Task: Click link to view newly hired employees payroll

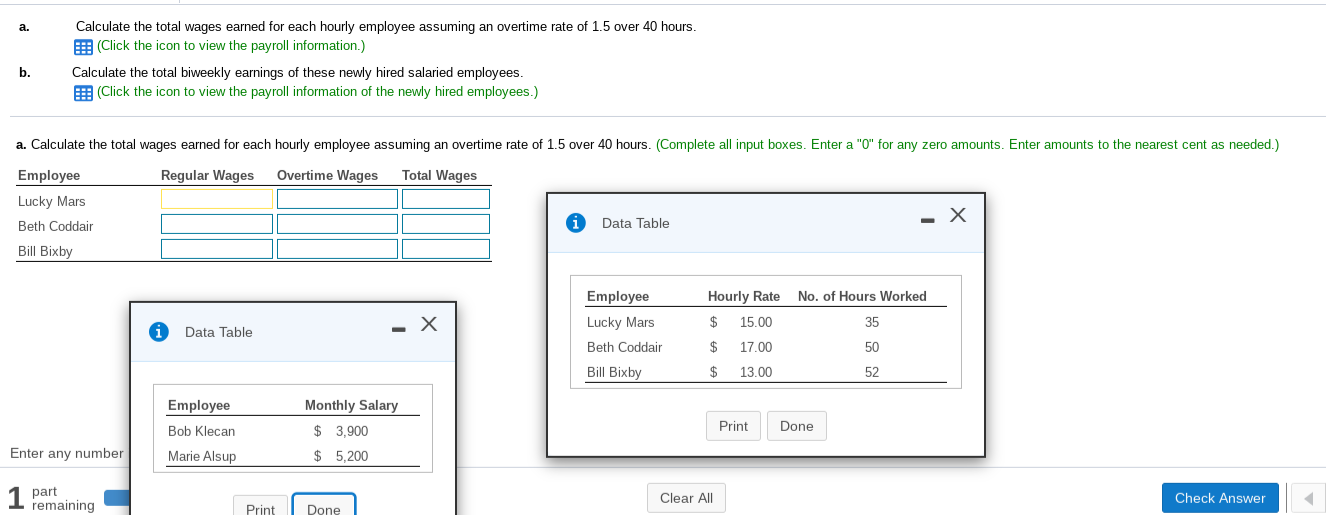Action: click(317, 92)
